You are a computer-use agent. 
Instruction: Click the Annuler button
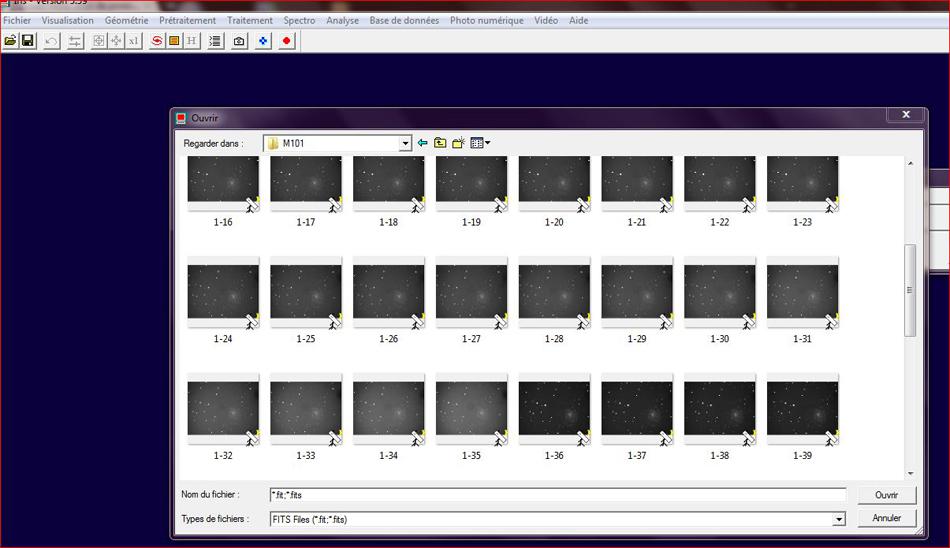coord(886,518)
